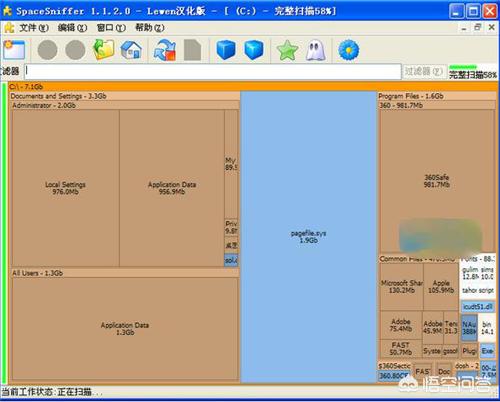Viewport: 500px width, 402px height.
Task: Click the blue gear settings icon
Action: coord(349,50)
